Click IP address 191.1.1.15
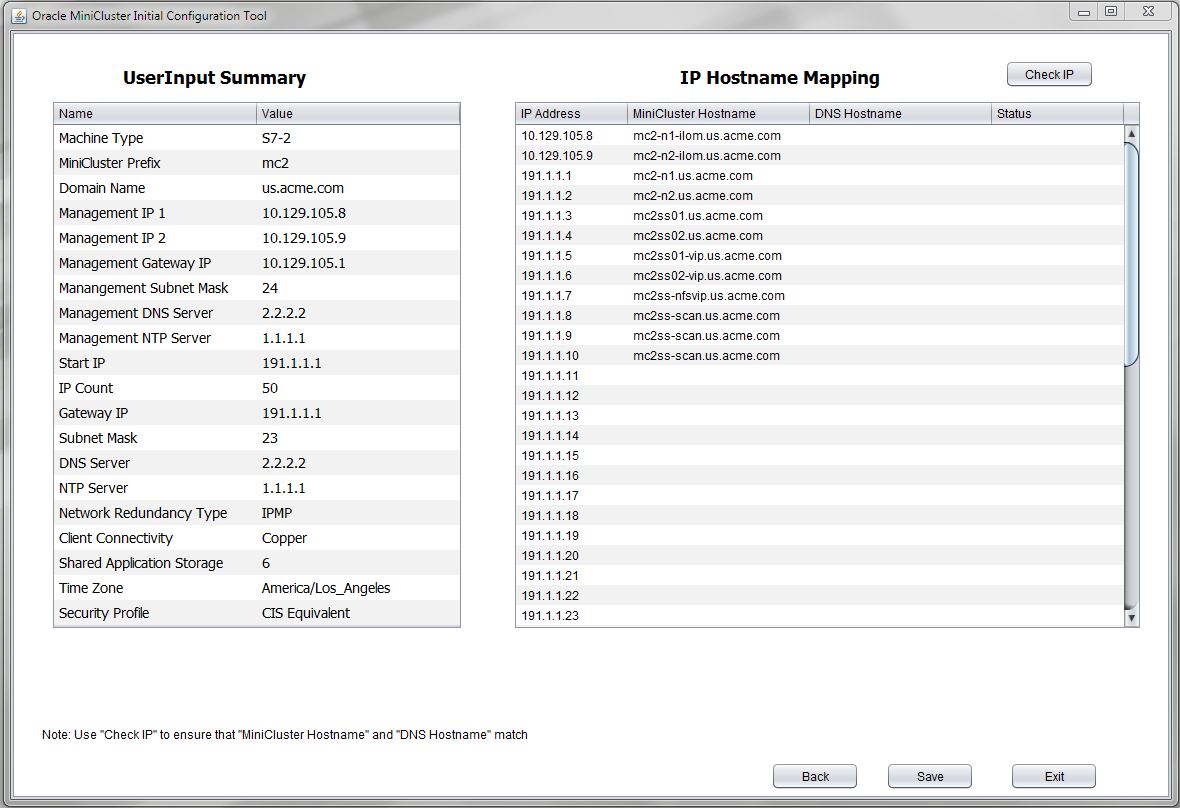The image size is (1180, 808). point(550,456)
